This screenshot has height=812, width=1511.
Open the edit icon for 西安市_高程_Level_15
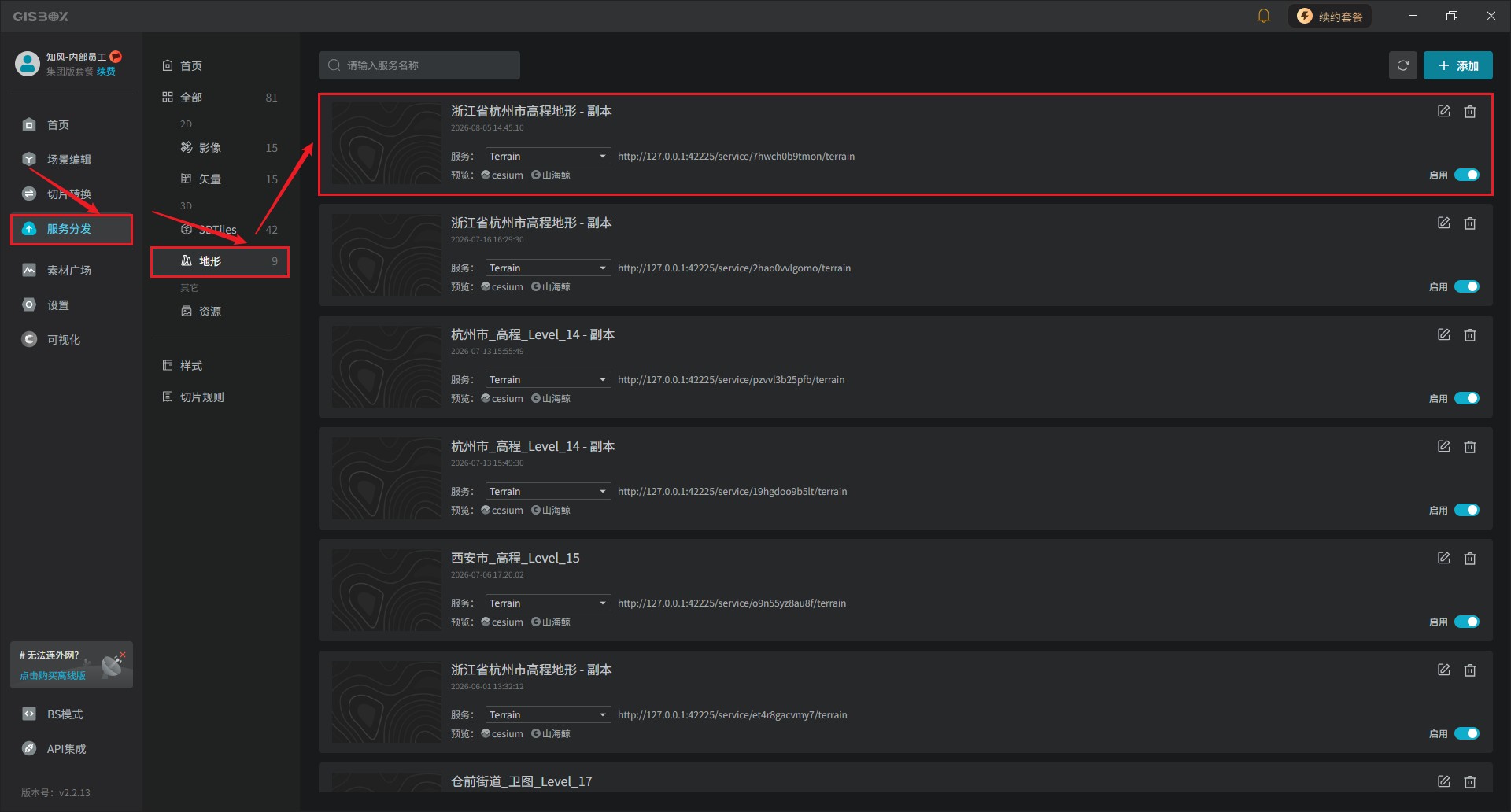point(1443,559)
